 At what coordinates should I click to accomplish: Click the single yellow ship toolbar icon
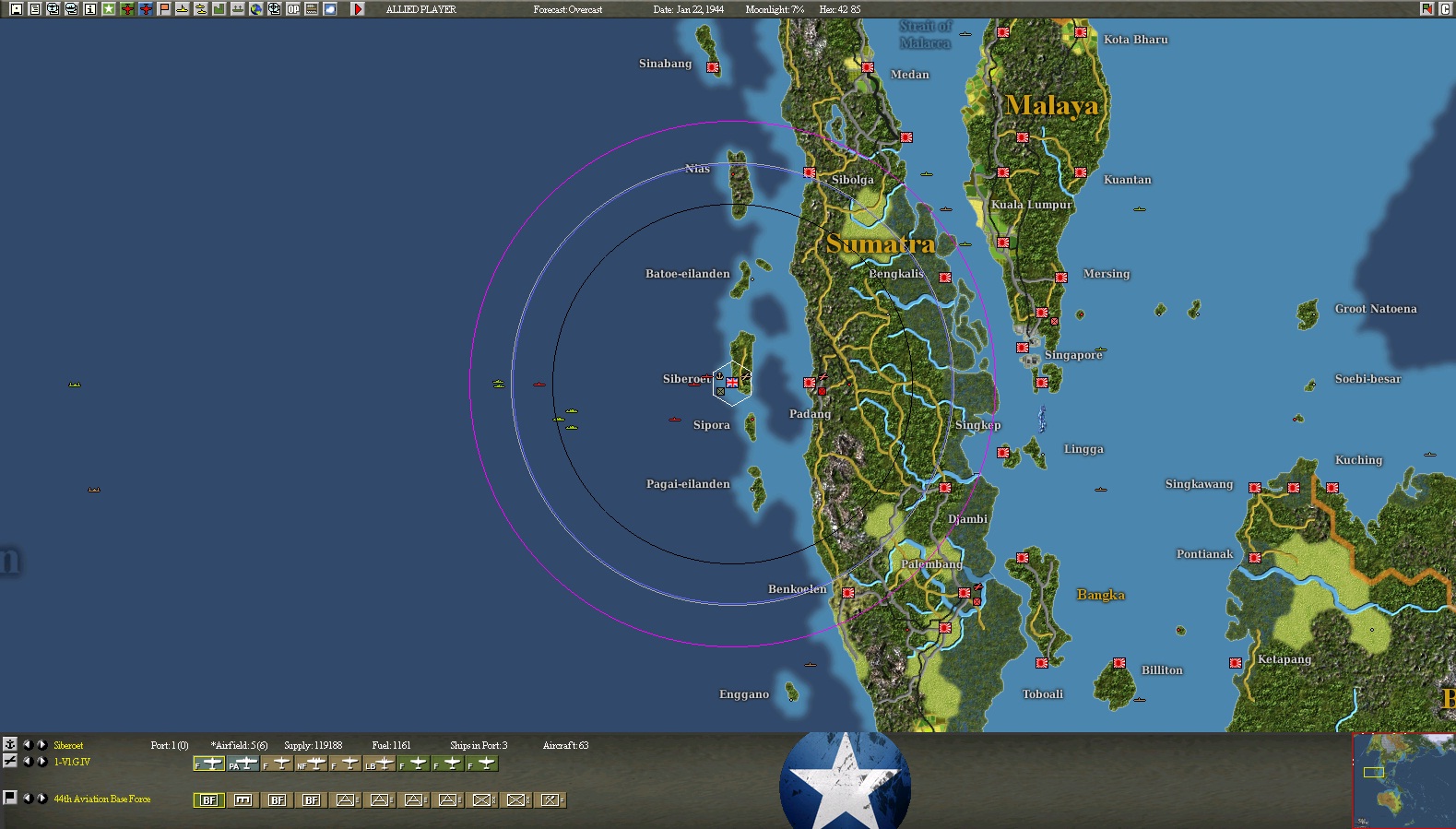pos(182,9)
